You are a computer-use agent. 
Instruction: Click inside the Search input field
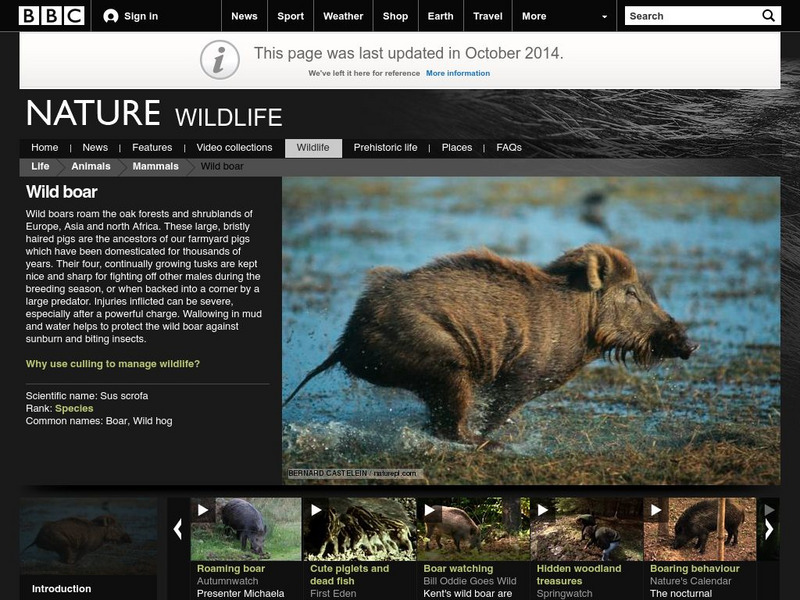point(690,15)
